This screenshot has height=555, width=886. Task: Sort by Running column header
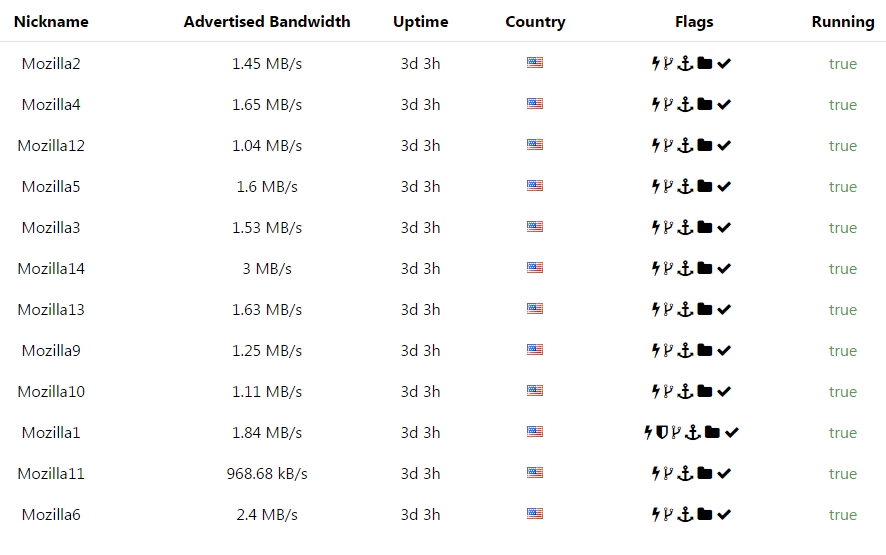843,21
